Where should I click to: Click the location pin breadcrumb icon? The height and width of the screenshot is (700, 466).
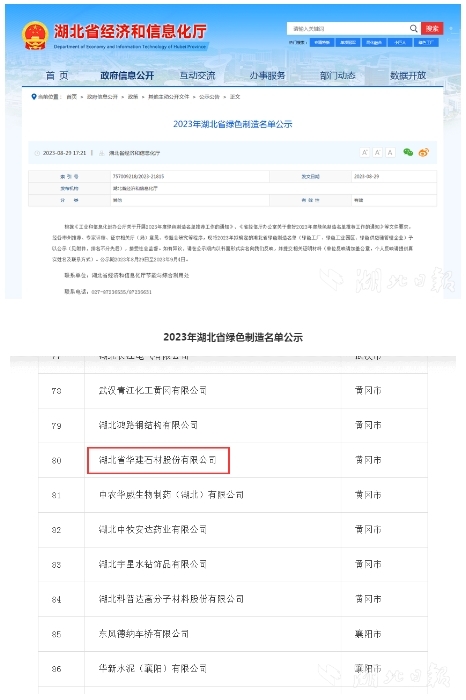point(33,96)
